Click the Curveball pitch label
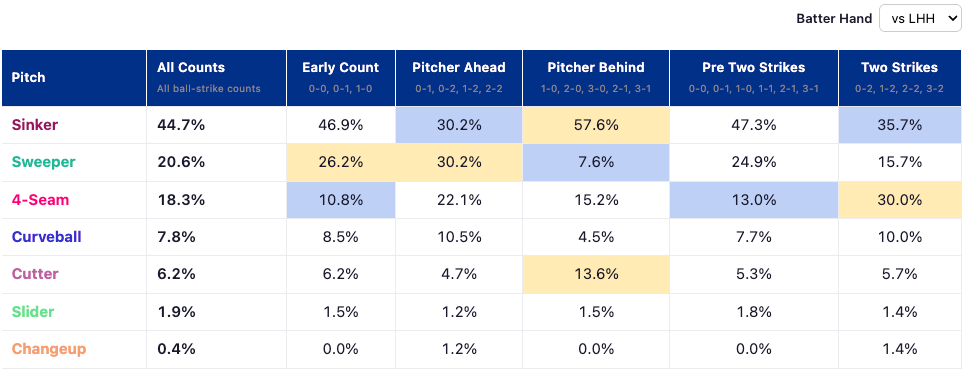This screenshot has width=965, height=372. click(x=47, y=237)
